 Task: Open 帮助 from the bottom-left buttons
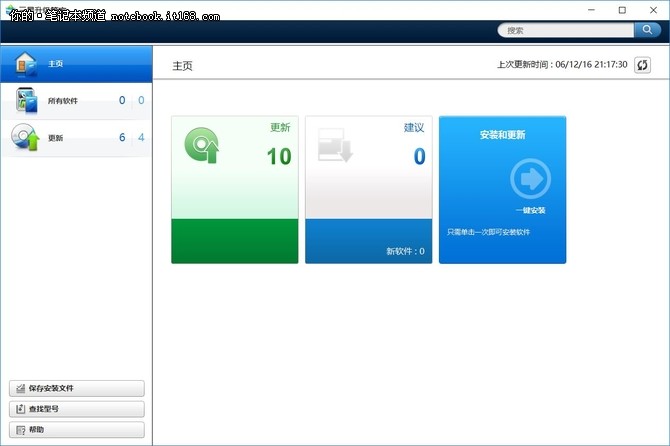tap(76, 430)
